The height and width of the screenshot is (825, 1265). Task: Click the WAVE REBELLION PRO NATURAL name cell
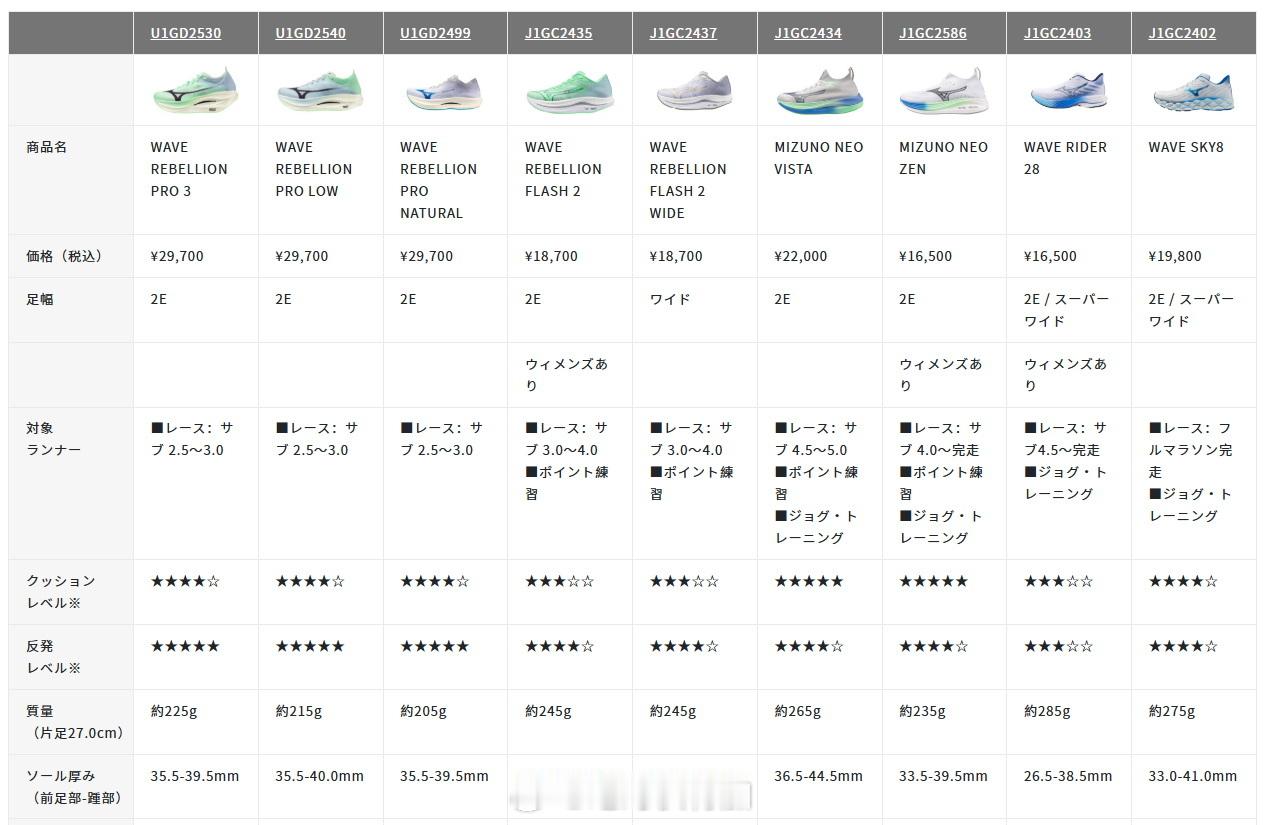[x=445, y=180]
